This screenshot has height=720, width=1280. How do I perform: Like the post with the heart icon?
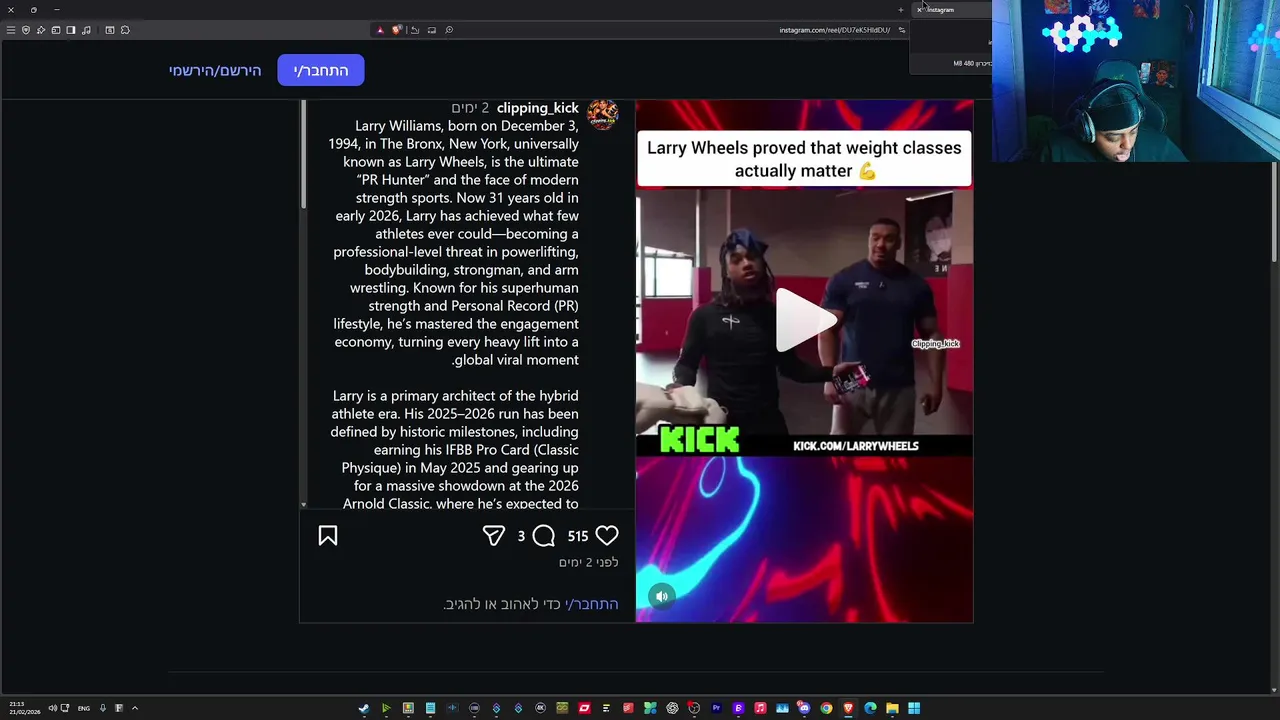607,536
